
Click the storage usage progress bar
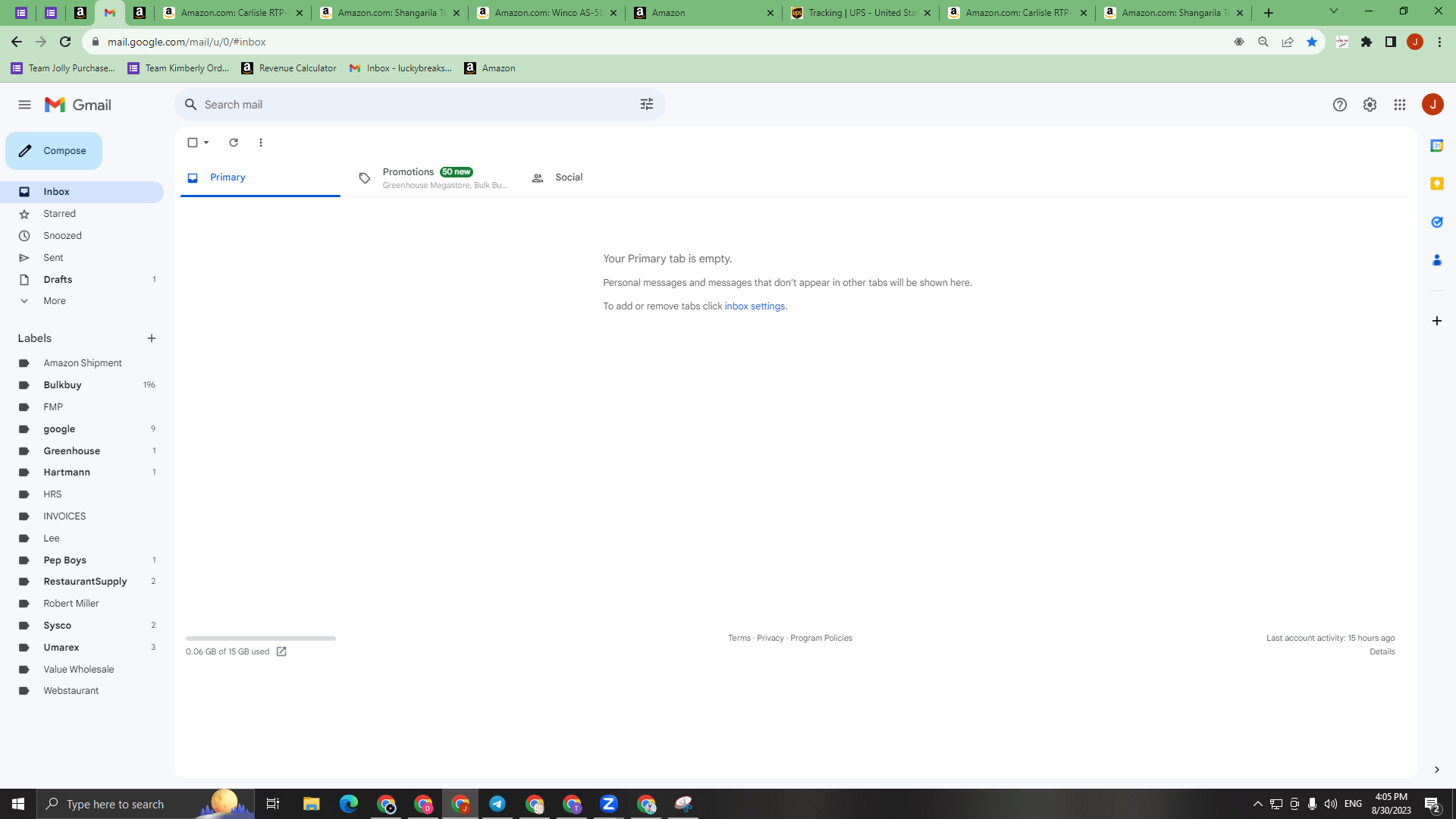point(261,639)
